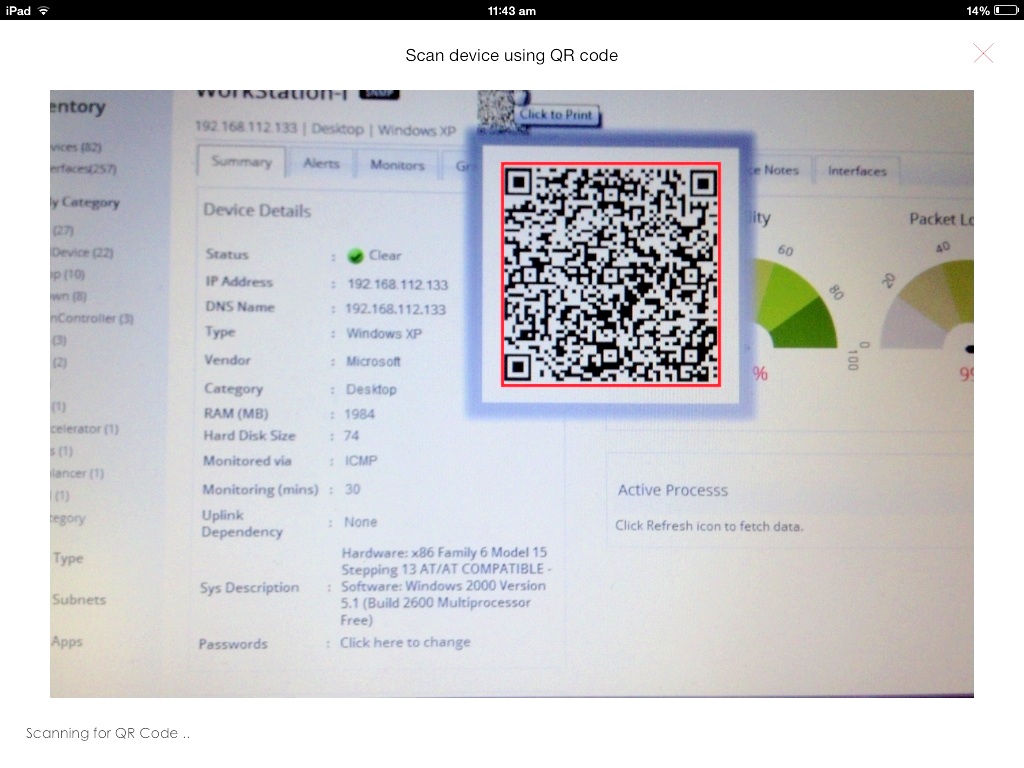The width and height of the screenshot is (1024, 768).
Task: Click the IP Address value 192.168.112.133
Action: (x=398, y=285)
